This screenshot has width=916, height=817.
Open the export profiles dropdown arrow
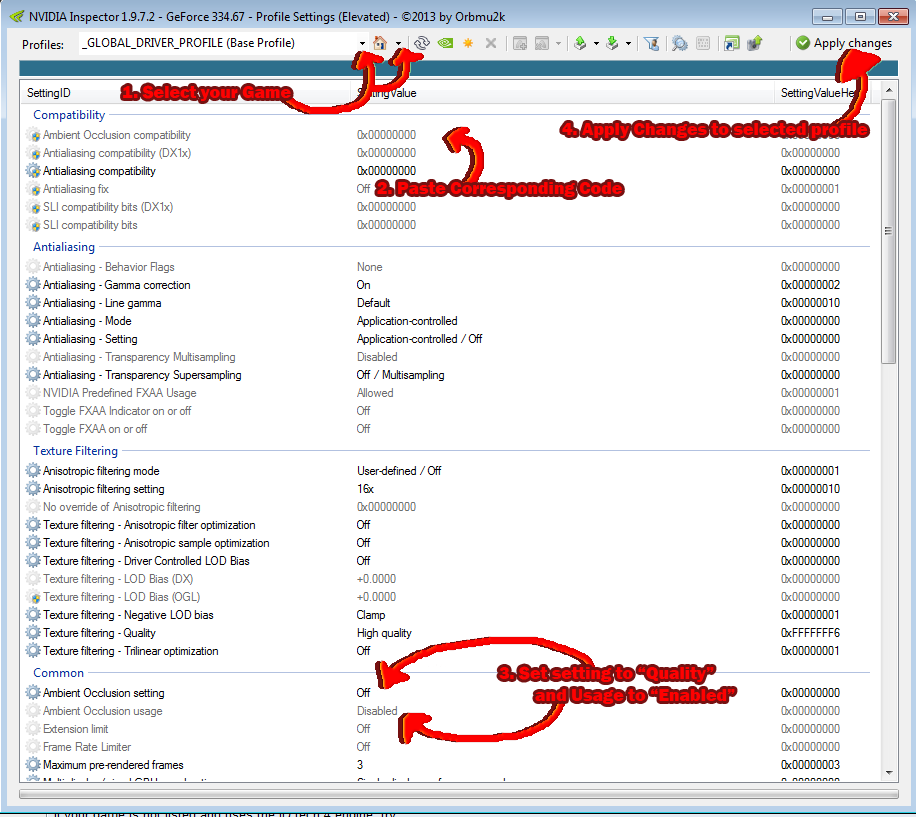pyautogui.click(x=596, y=43)
